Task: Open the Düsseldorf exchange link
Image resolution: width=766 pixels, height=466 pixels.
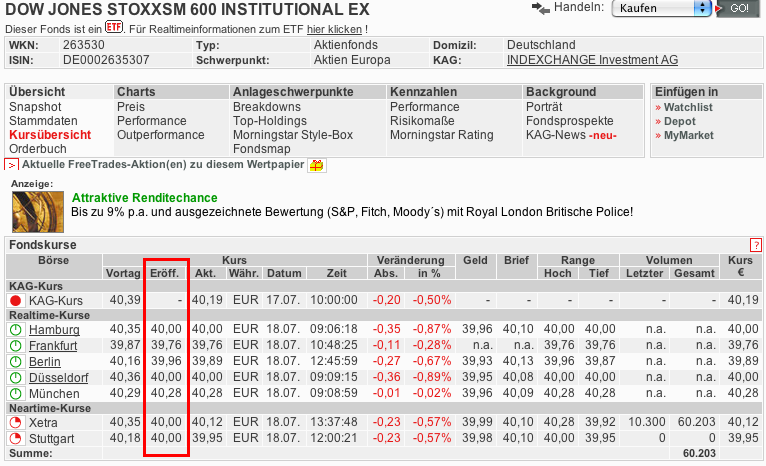Action: point(59,378)
